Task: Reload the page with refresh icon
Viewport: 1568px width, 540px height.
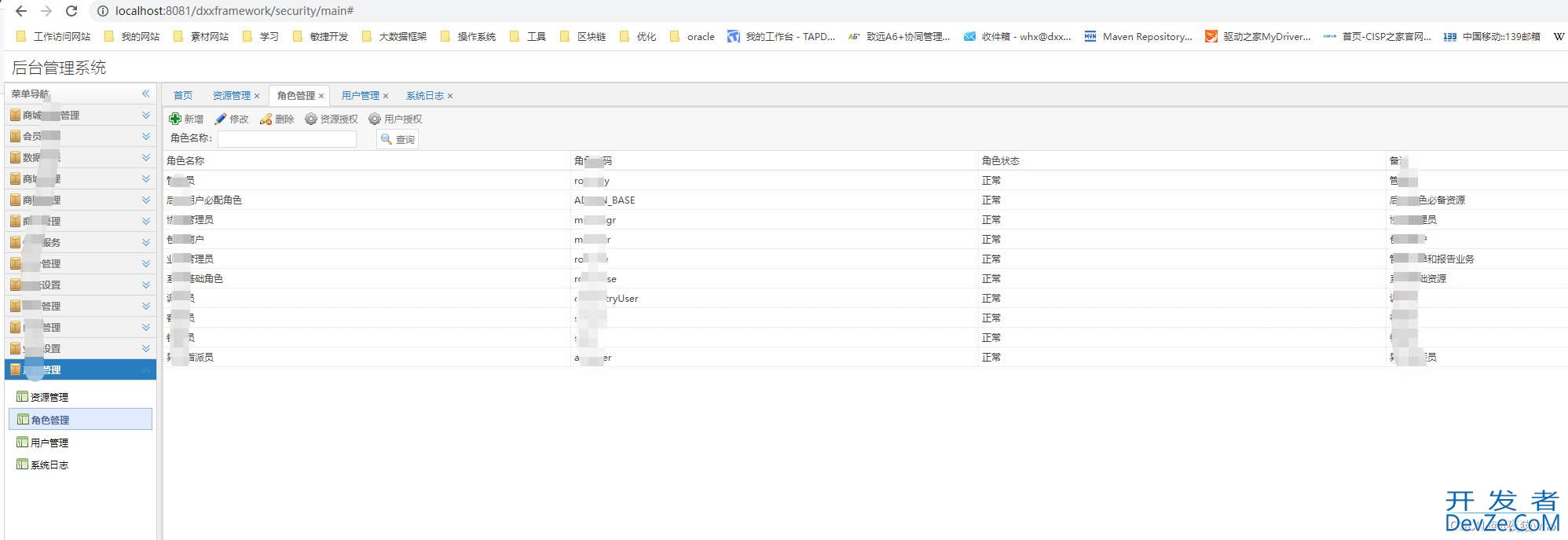Action: pyautogui.click(x=71, y=11)
